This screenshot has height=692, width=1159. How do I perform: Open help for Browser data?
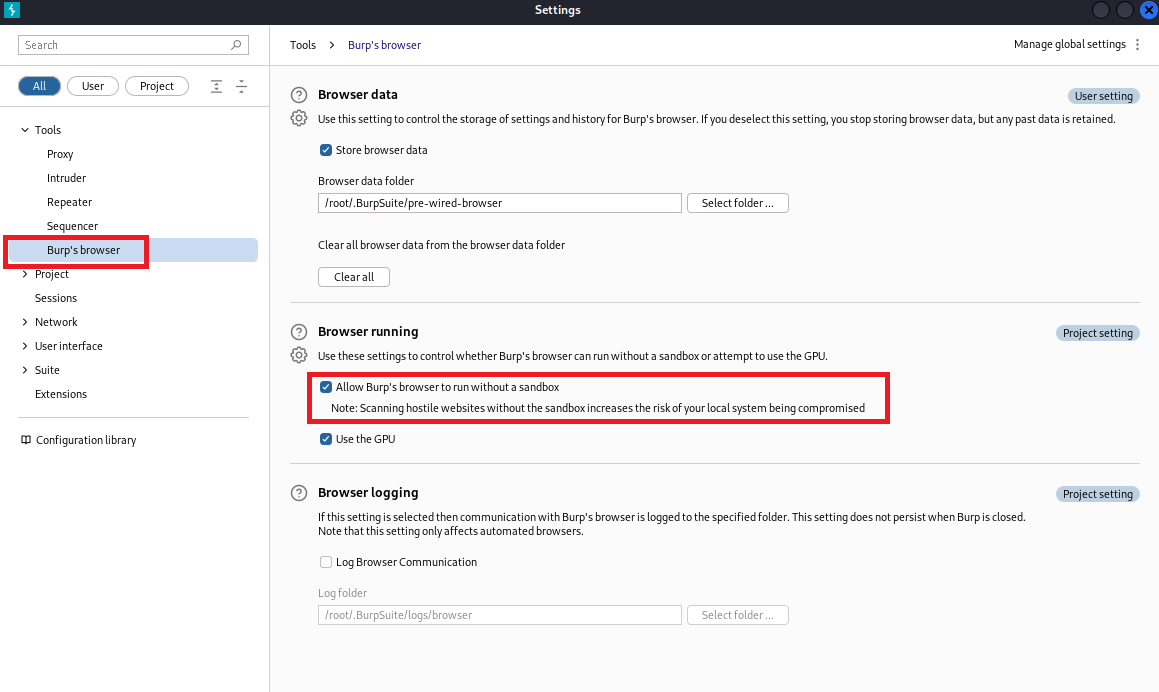pos(299,95)
